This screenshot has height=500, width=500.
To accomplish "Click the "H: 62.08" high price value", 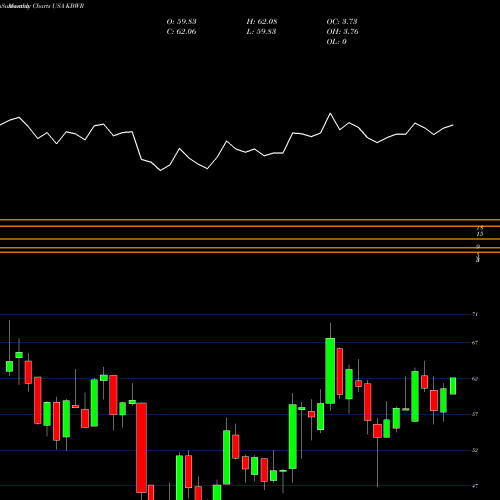I will click(x=262, y=22).
